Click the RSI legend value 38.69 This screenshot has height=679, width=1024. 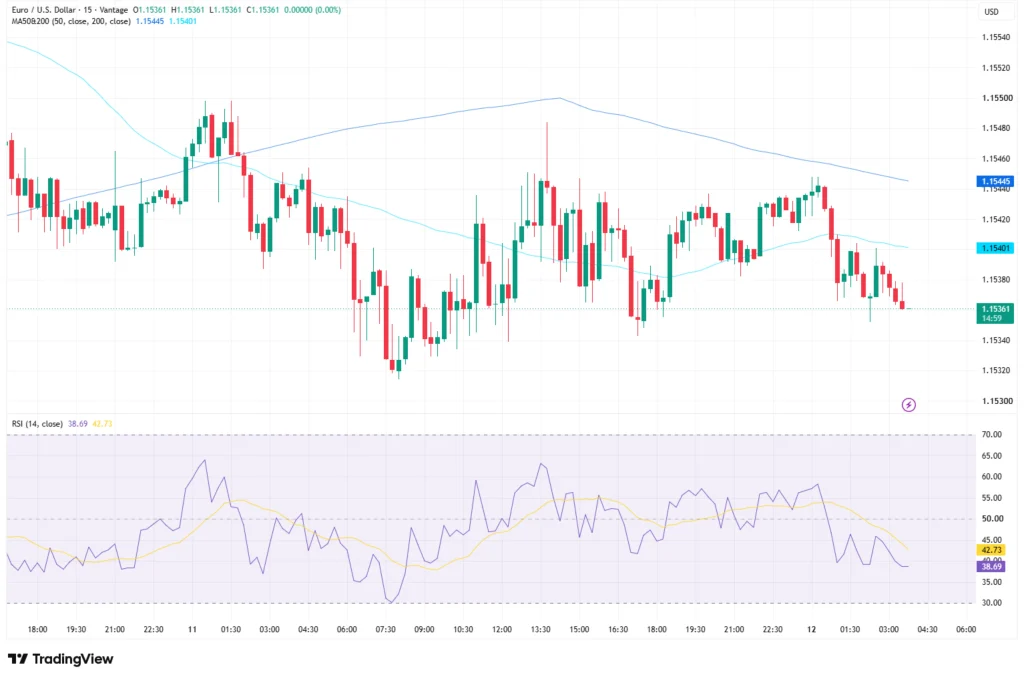click(x=78, y=424)
